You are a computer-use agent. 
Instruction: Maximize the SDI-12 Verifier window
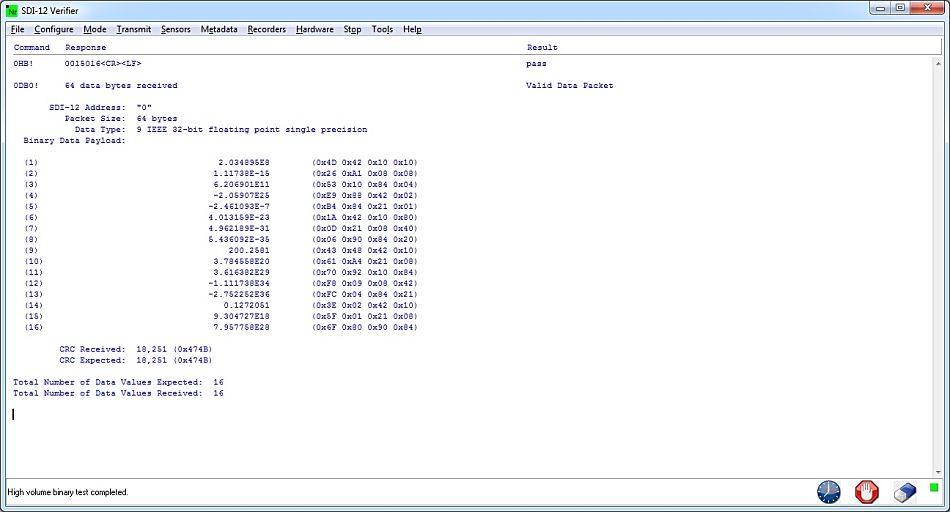tap(900, 8)
